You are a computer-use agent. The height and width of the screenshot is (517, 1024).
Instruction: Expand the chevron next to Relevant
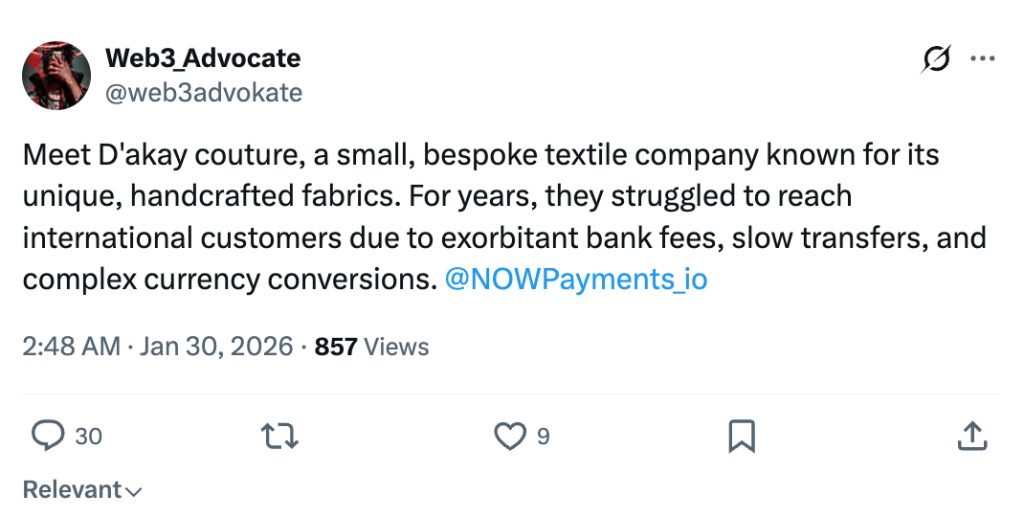click(x=134, y=491)
